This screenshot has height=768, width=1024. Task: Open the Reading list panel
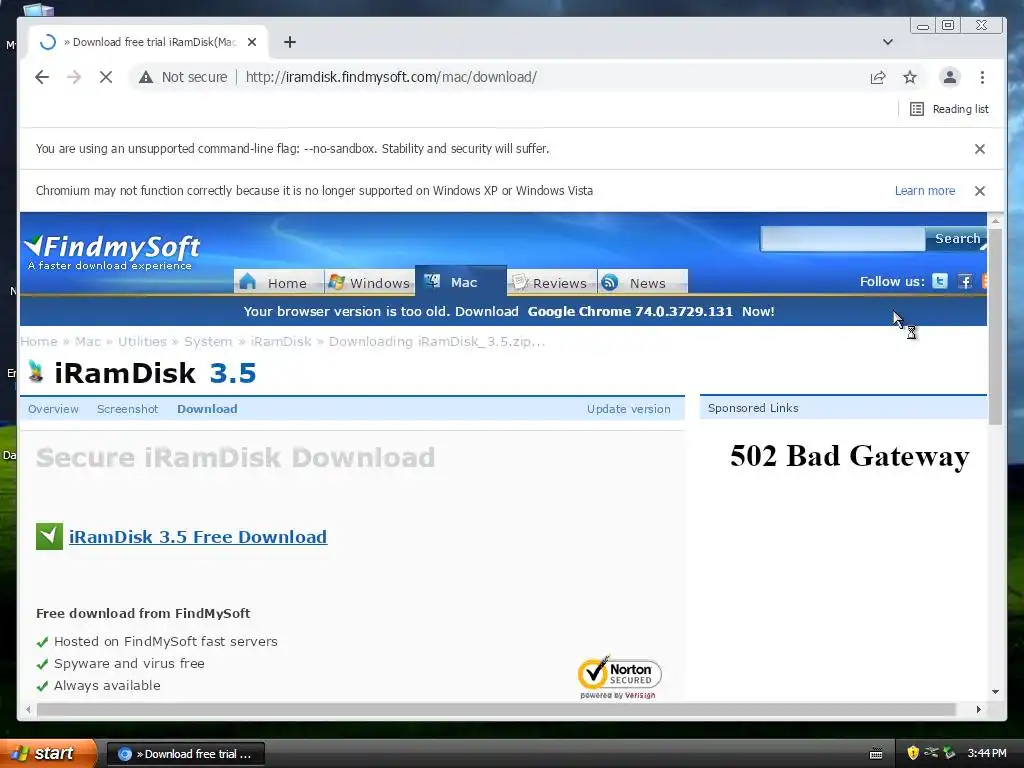click(x=950, y=109)
